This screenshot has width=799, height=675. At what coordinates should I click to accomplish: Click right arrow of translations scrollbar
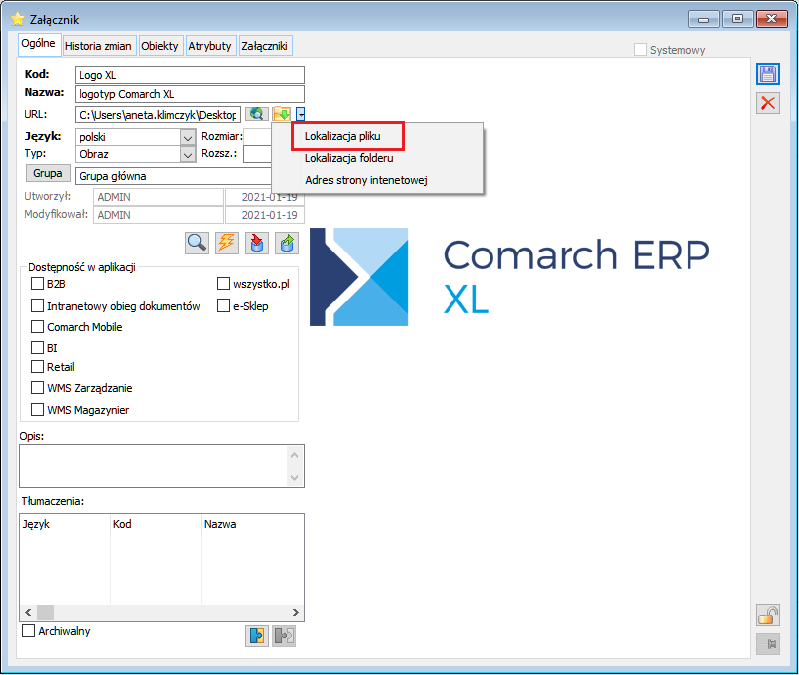[x=296, y=612]
